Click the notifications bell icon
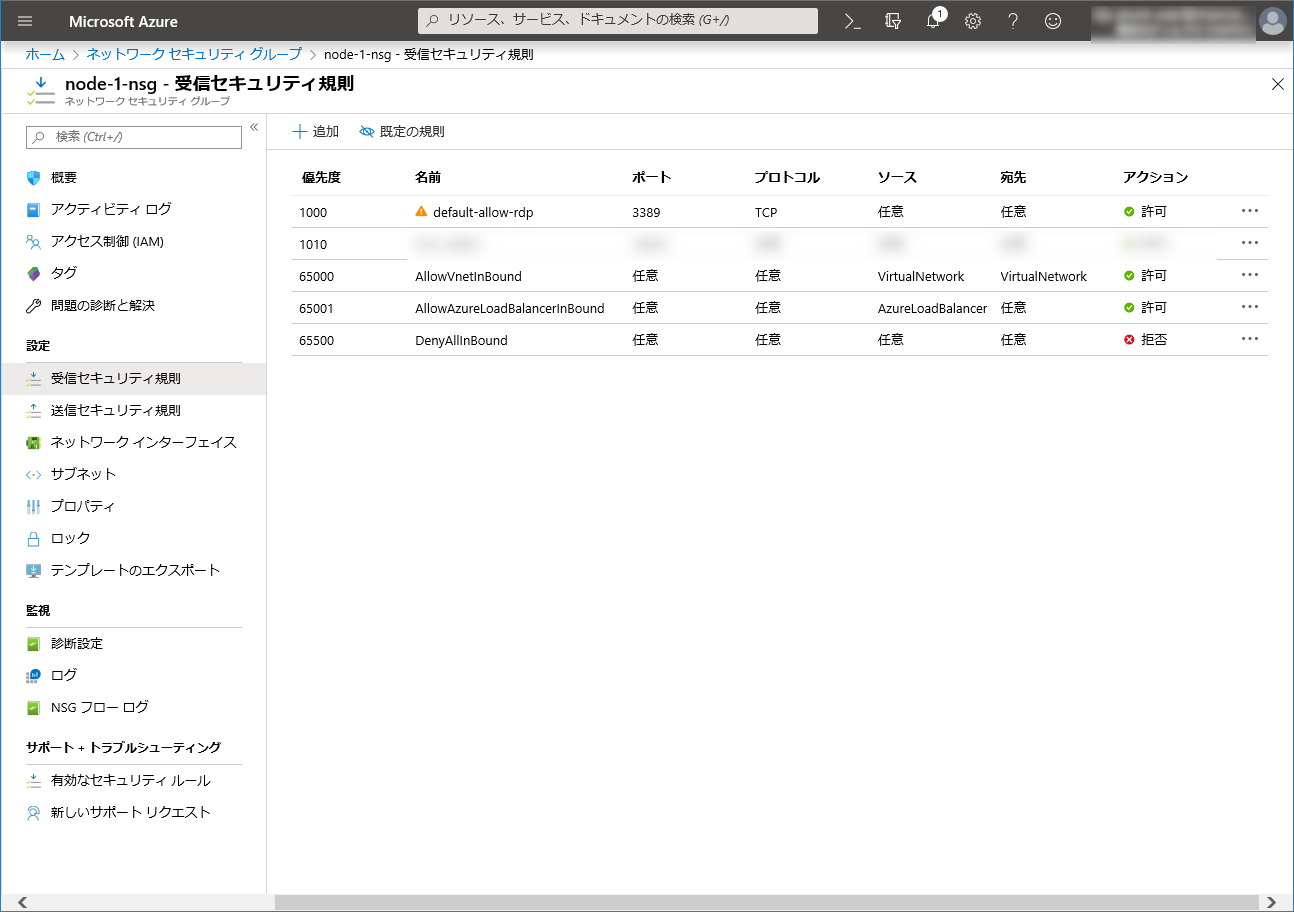 pos(933,21)
